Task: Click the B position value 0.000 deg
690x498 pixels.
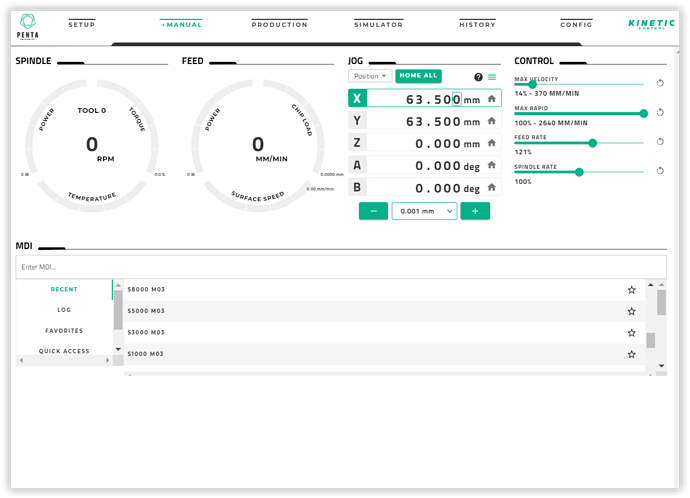Action: [448, 188]
